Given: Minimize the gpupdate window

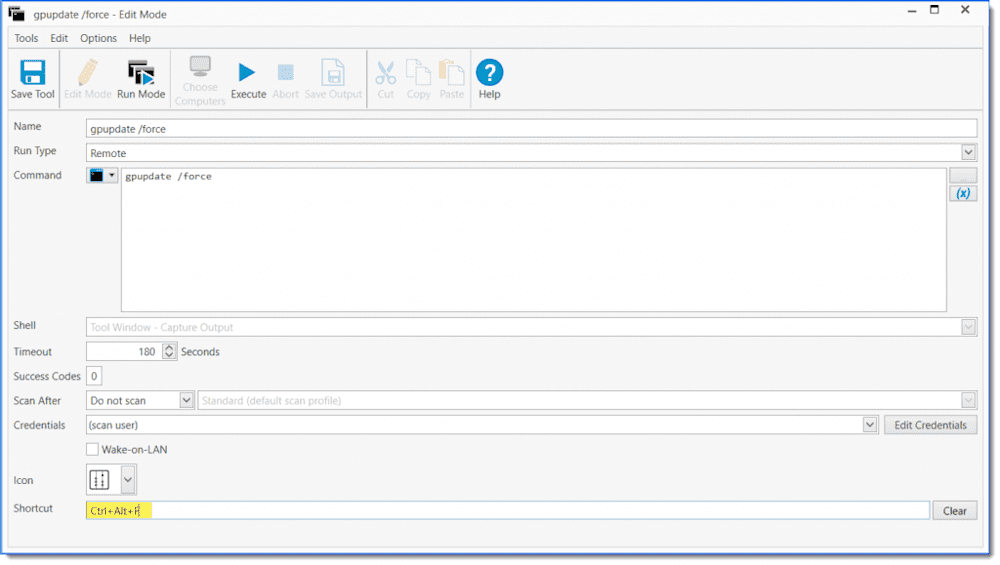Looking at the screenshot, I should [912, 11].
